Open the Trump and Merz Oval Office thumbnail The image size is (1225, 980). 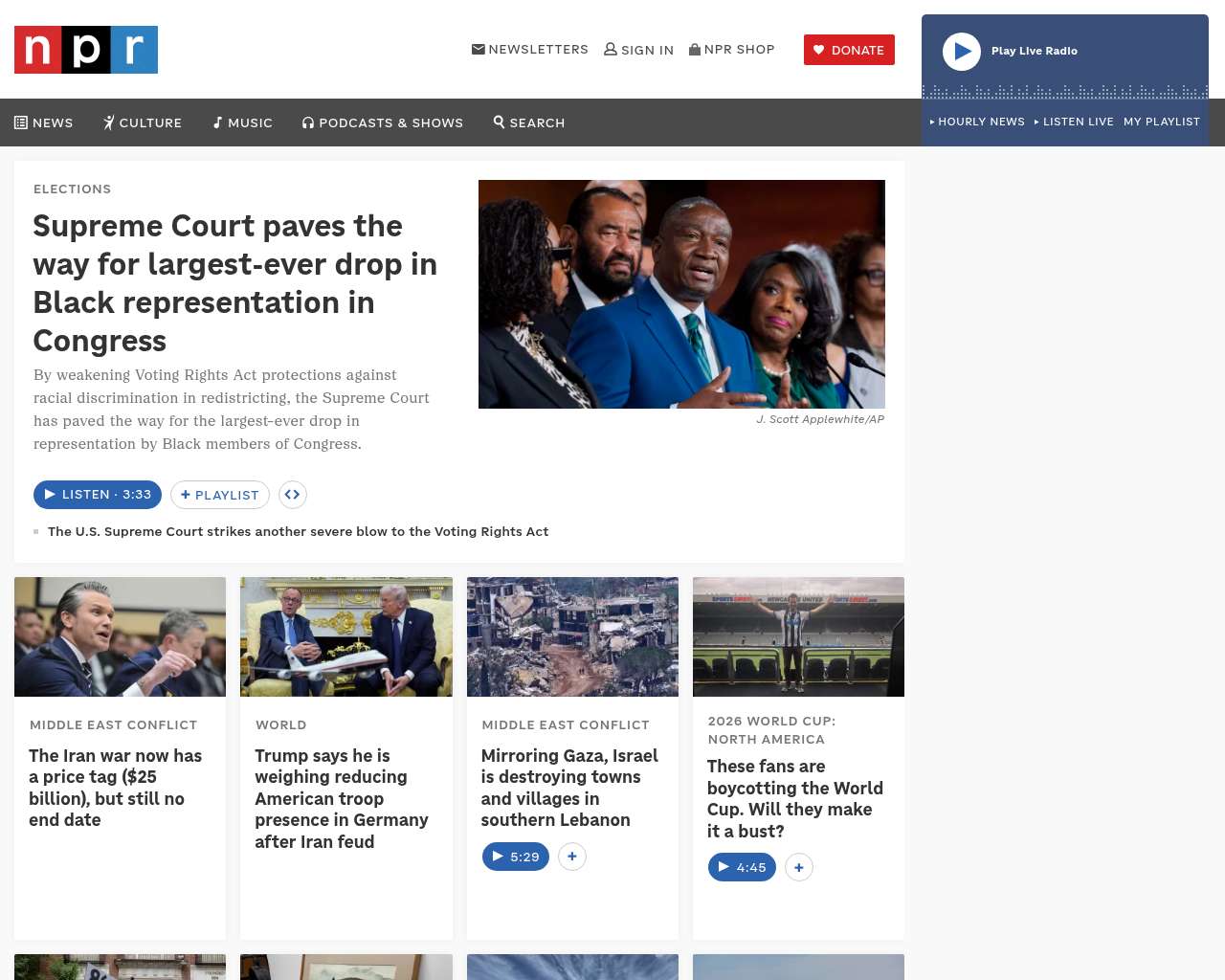346,636
